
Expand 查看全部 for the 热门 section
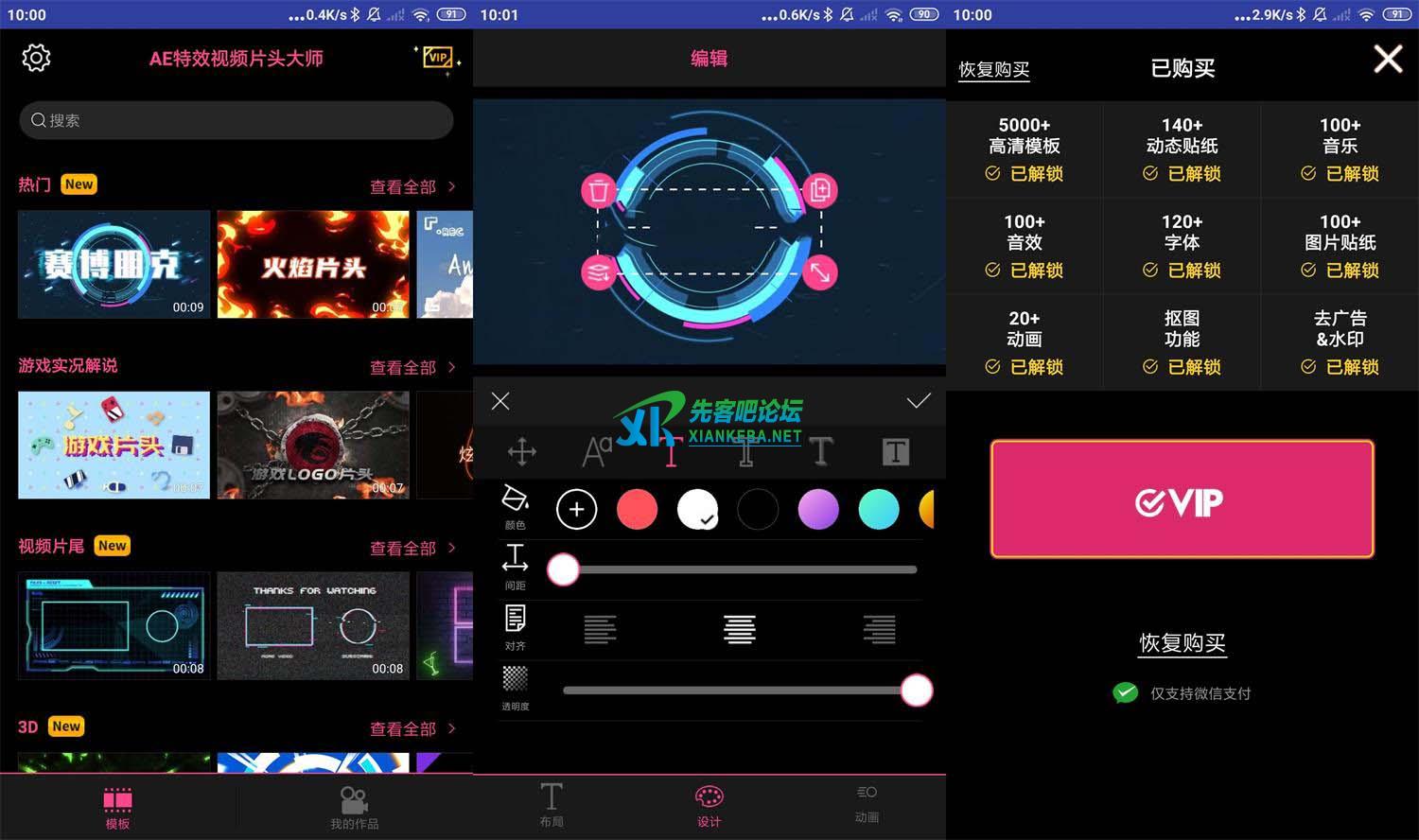tap(412, 187)
